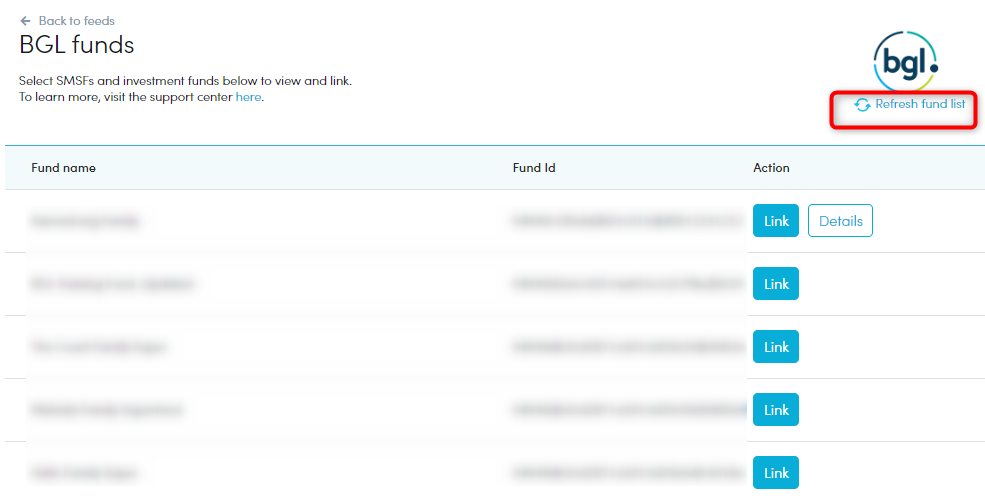The height and width of the screenshot is (504, 985).
Task: Click the Link button in the fifth fund row
Action: 776,473
